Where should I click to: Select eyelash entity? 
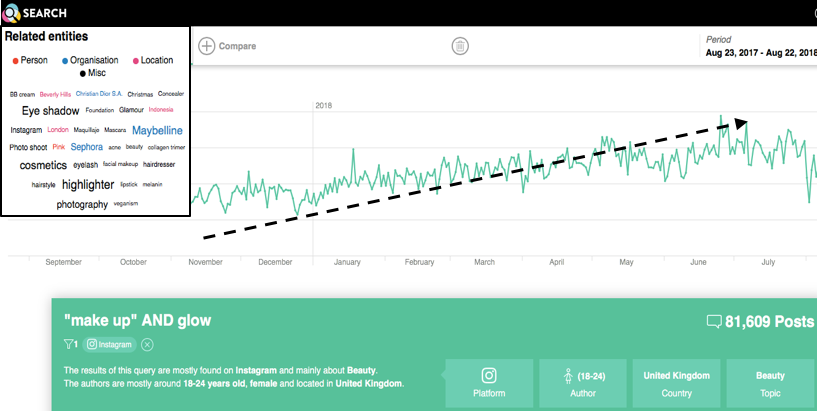(x=85, y=165)
